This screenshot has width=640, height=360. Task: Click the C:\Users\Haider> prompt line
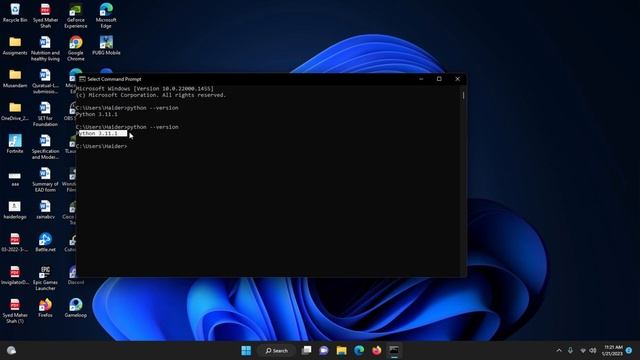tap(102, 146)
